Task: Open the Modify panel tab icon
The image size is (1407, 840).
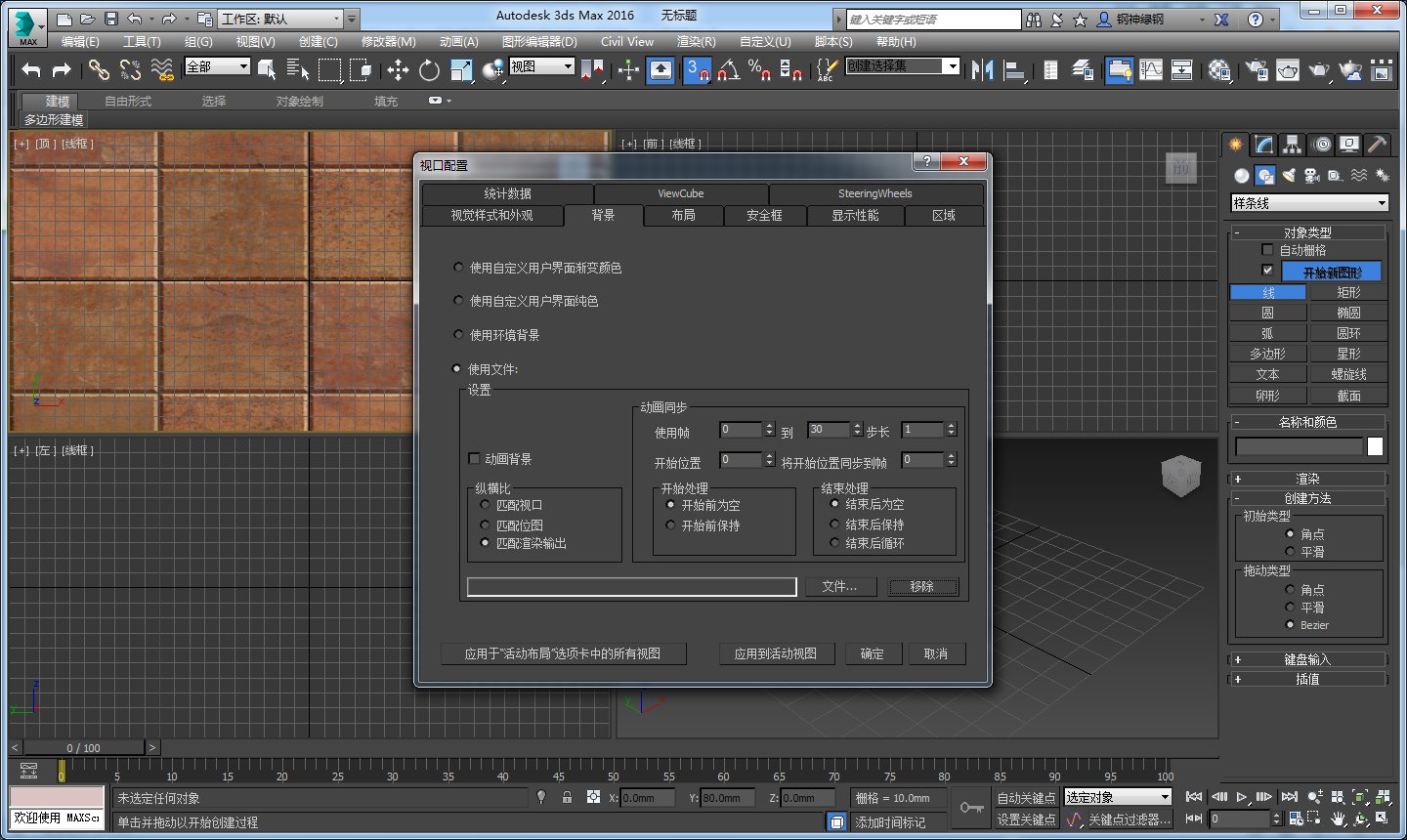Action: pyautogui.click(x=1264, y=145)
